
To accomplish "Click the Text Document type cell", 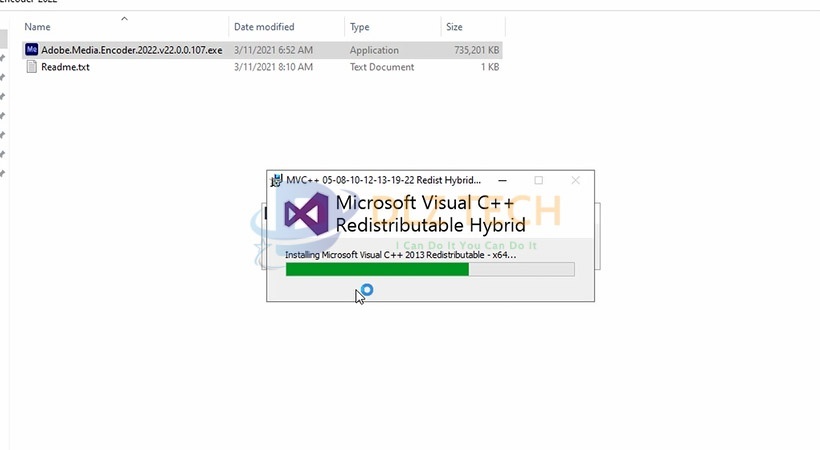I will (382, 67).
